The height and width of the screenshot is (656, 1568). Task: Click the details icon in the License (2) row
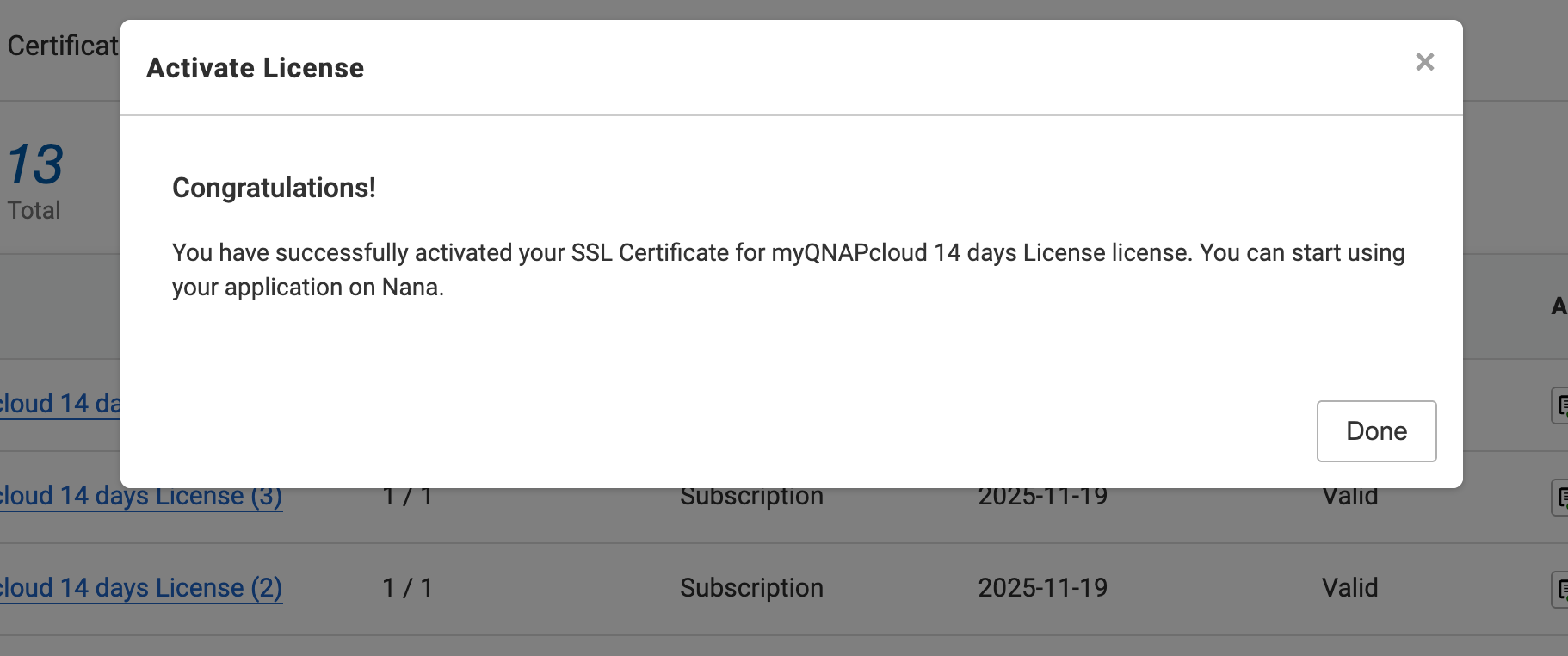tap(1559, 590)
